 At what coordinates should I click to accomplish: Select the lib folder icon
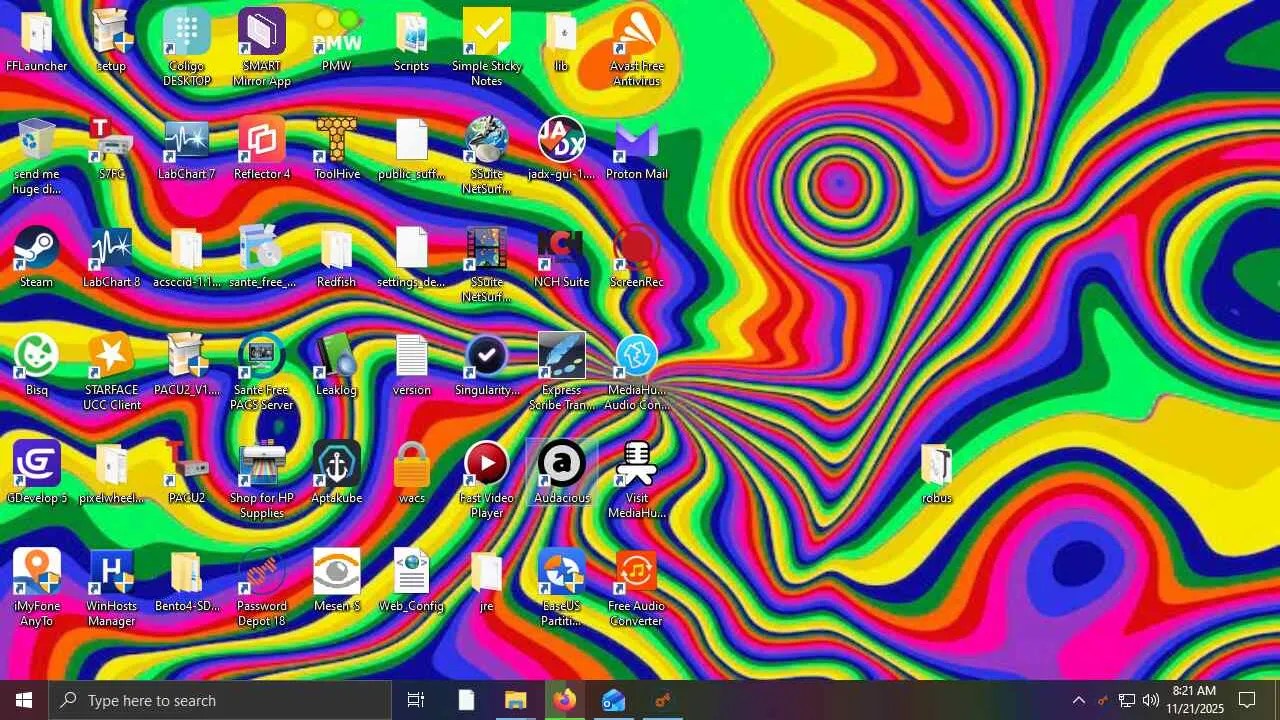click(562, 42)
